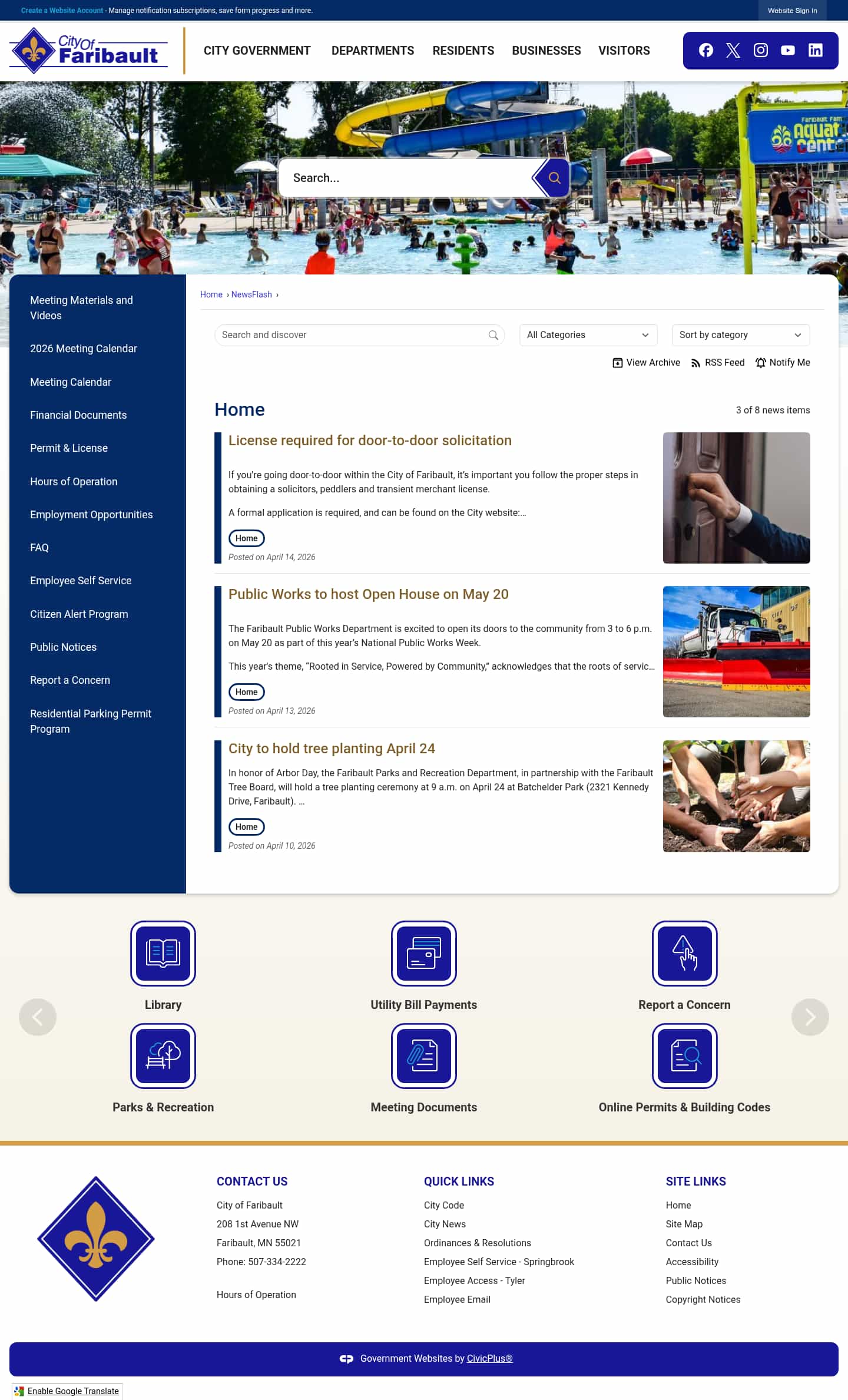Image resolution: width=848 pixels, height=1400 pixels.
Task: Open Ordinances & Resolutions quick link
Action: [478, 1243]
